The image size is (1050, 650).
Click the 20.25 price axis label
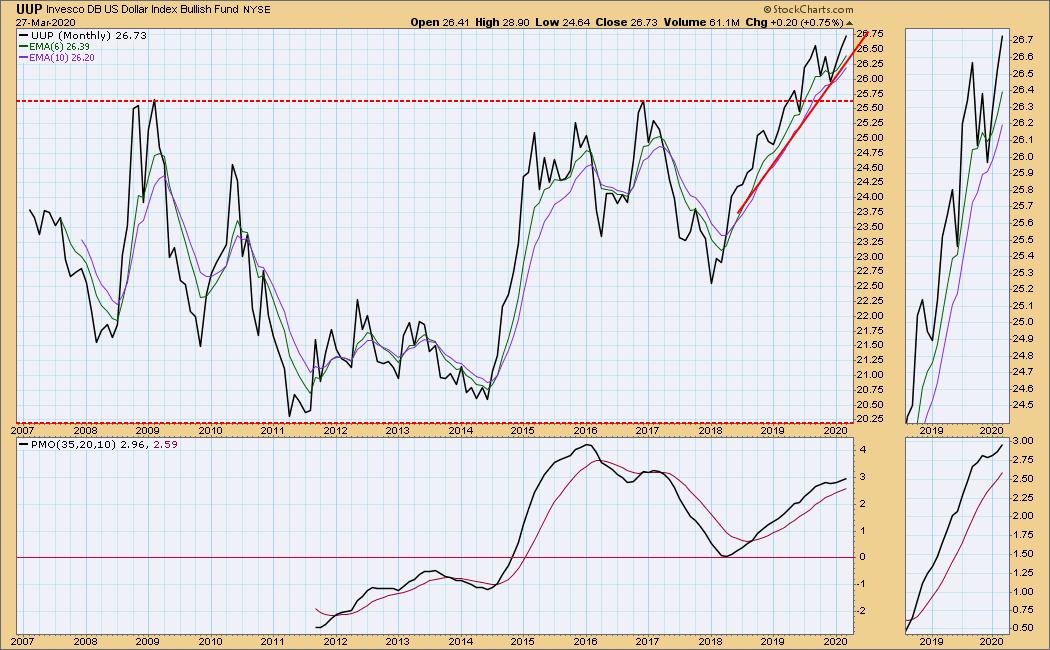(x=869, y=419)
